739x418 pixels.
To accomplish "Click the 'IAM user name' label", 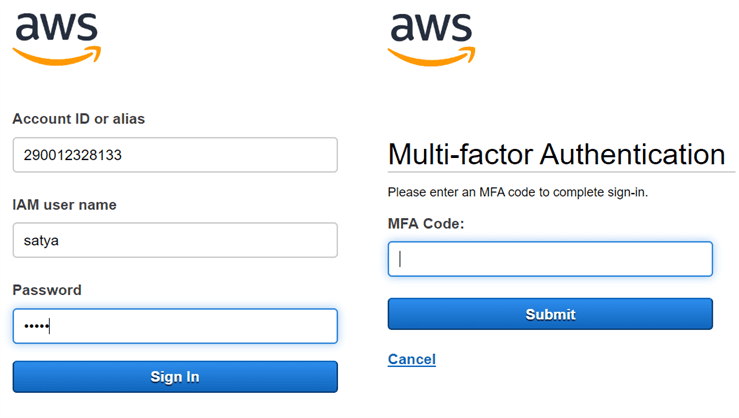I will click(64, 205).
